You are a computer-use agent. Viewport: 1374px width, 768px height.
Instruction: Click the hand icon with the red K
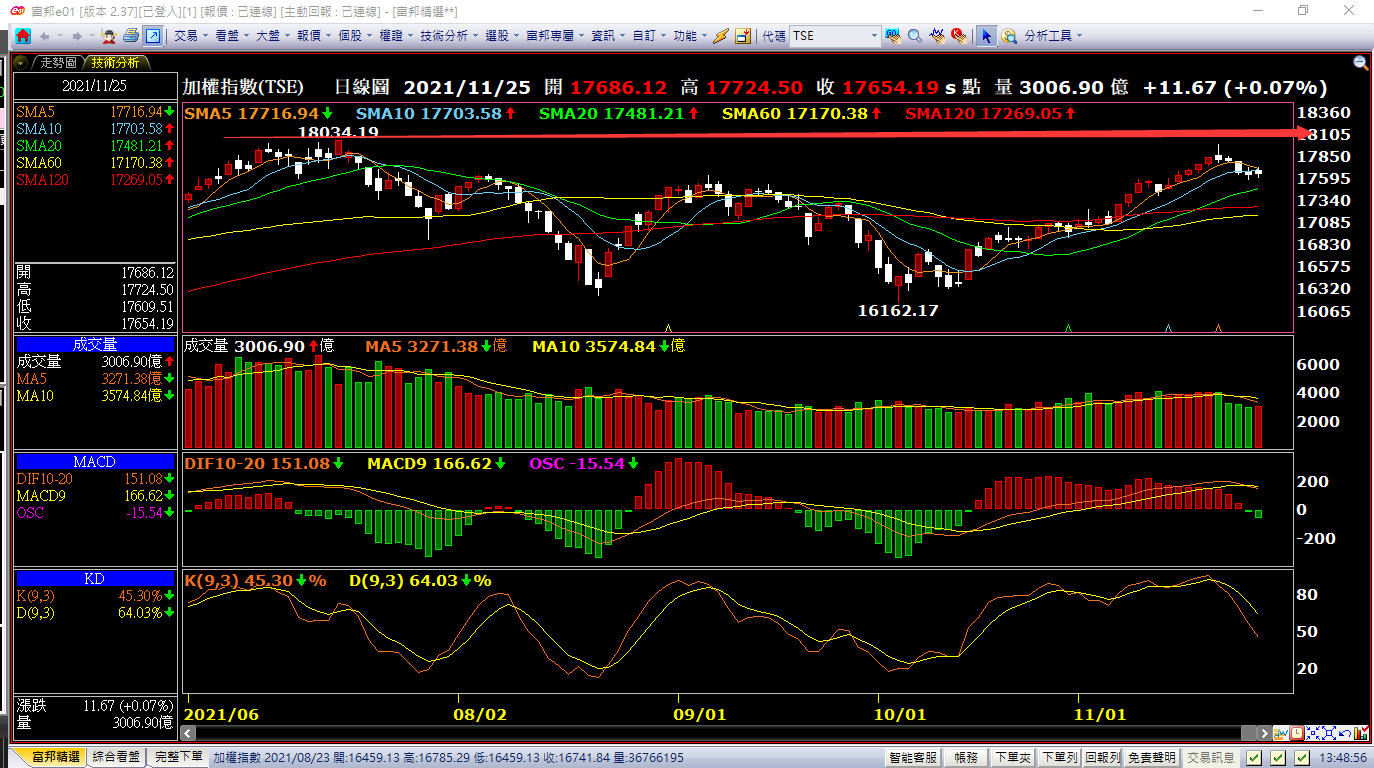pyautogui.click(x=959, y=36)
